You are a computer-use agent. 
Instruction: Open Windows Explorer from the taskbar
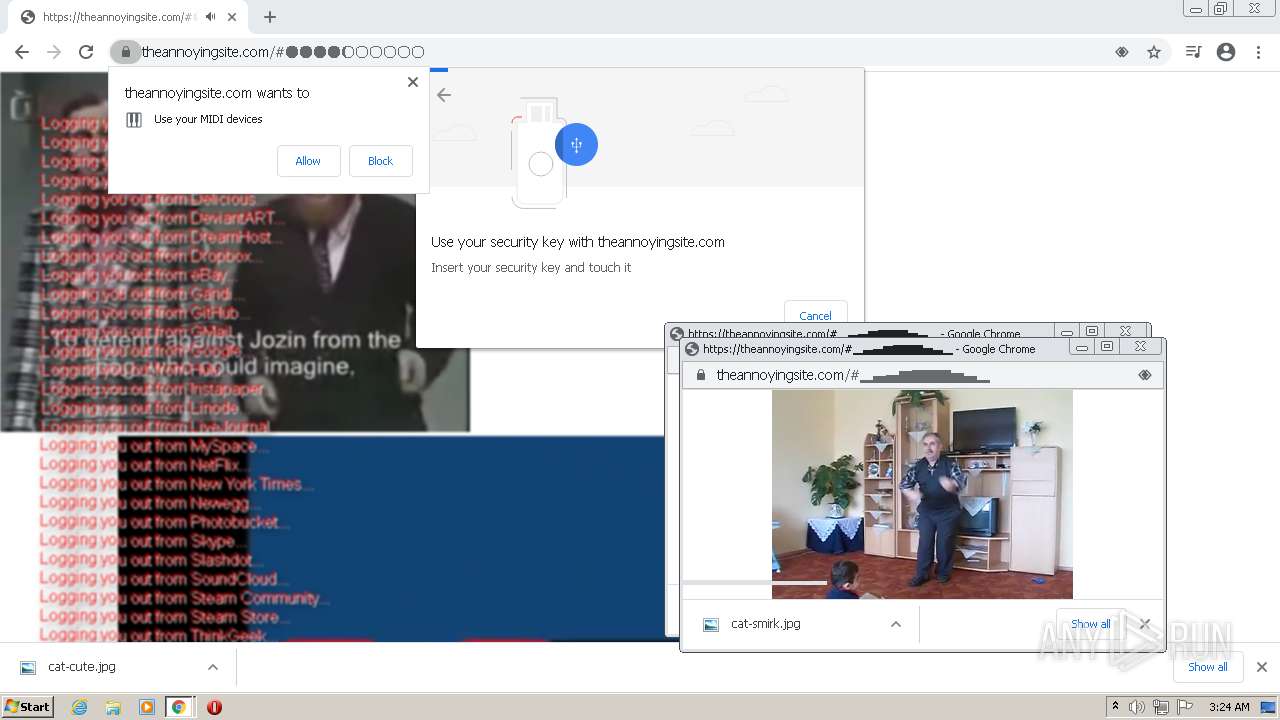click(113, 707)
